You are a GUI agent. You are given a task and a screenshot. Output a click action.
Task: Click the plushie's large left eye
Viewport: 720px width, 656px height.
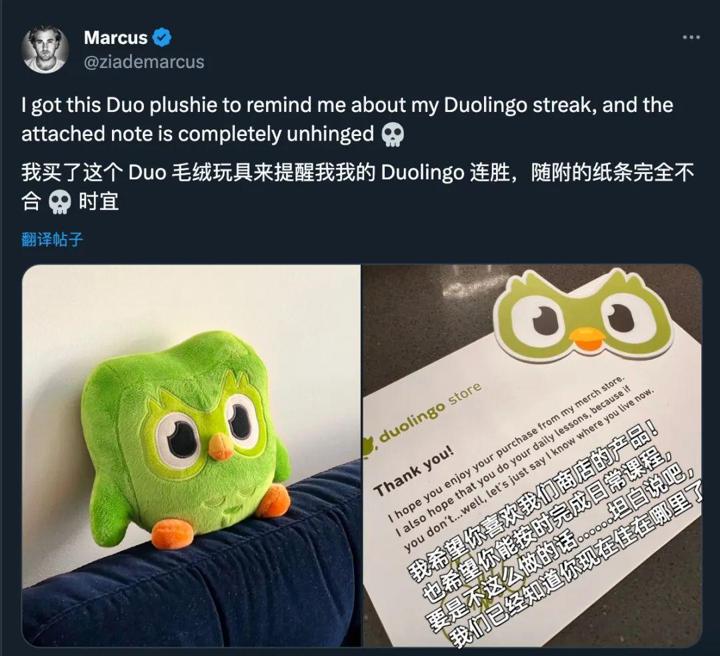[177, 439]
